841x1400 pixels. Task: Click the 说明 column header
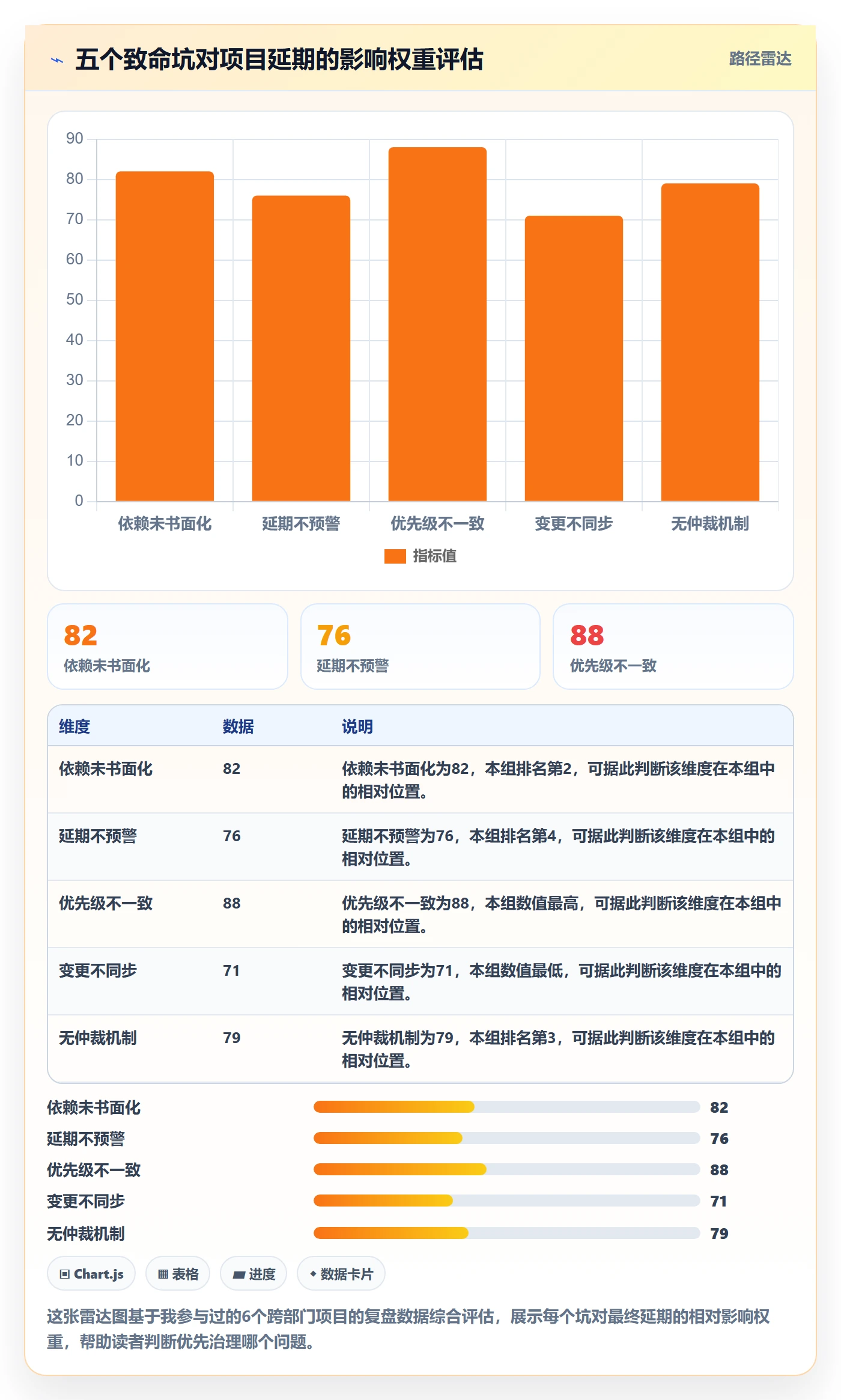point(357,726)
